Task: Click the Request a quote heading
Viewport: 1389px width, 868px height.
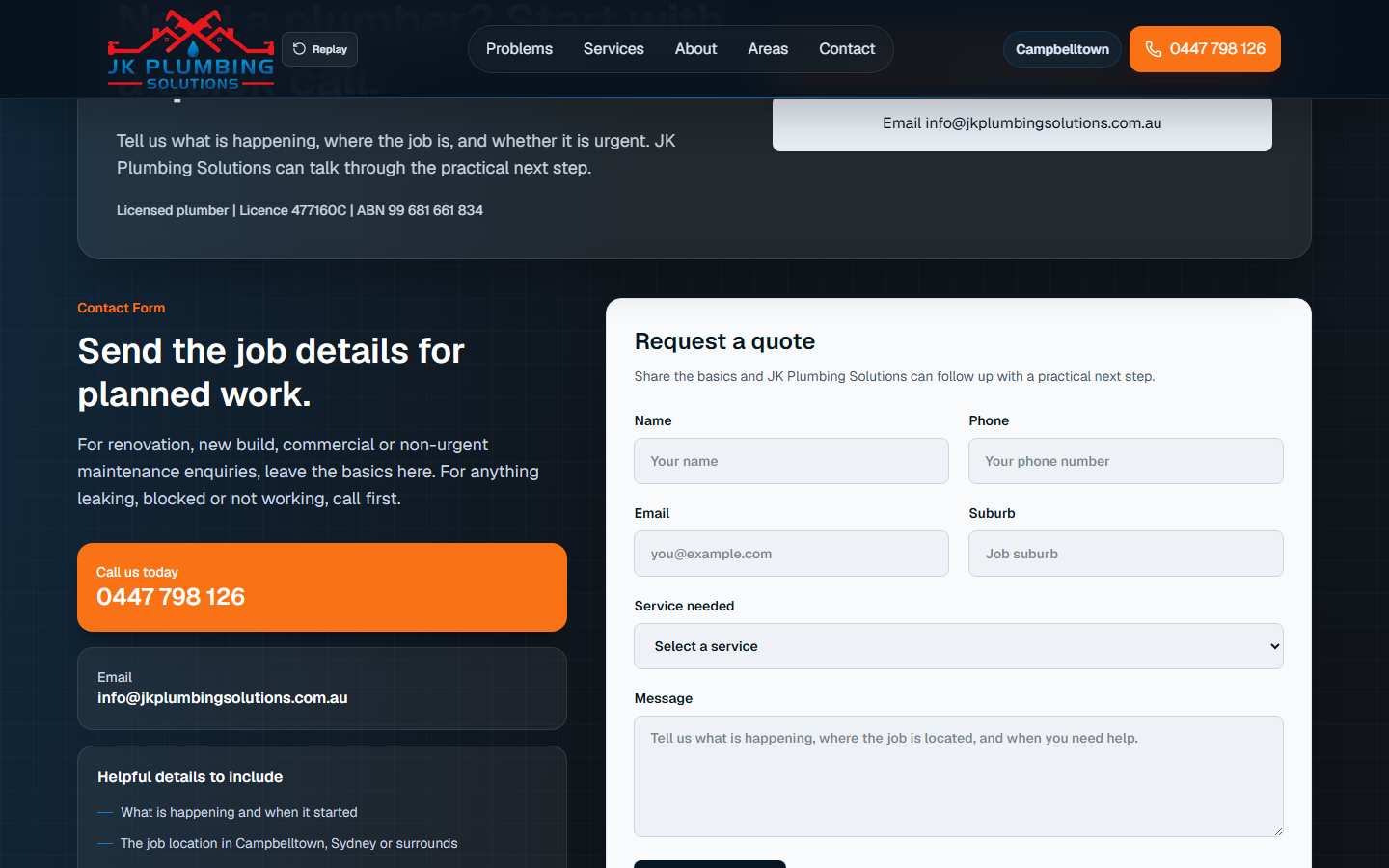Action: point(724,341)
